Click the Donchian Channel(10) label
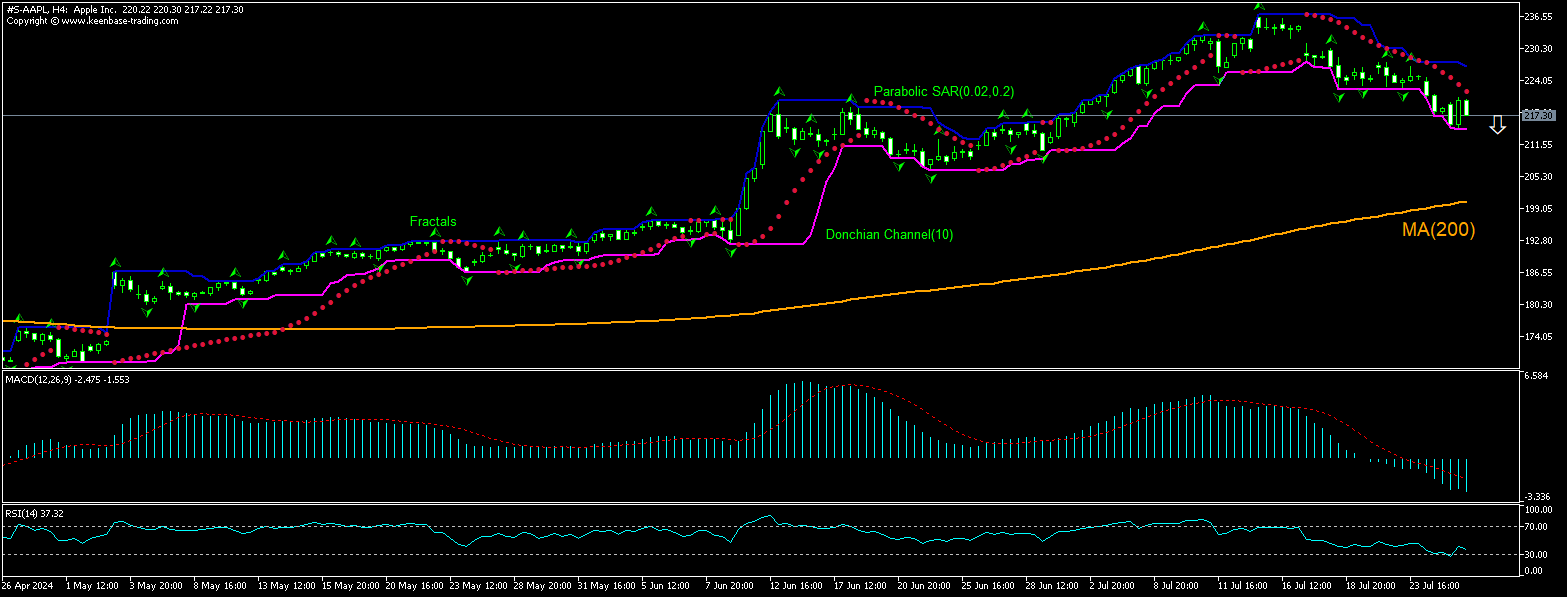This screenshot has height=597, width=1567. (889, 235)
